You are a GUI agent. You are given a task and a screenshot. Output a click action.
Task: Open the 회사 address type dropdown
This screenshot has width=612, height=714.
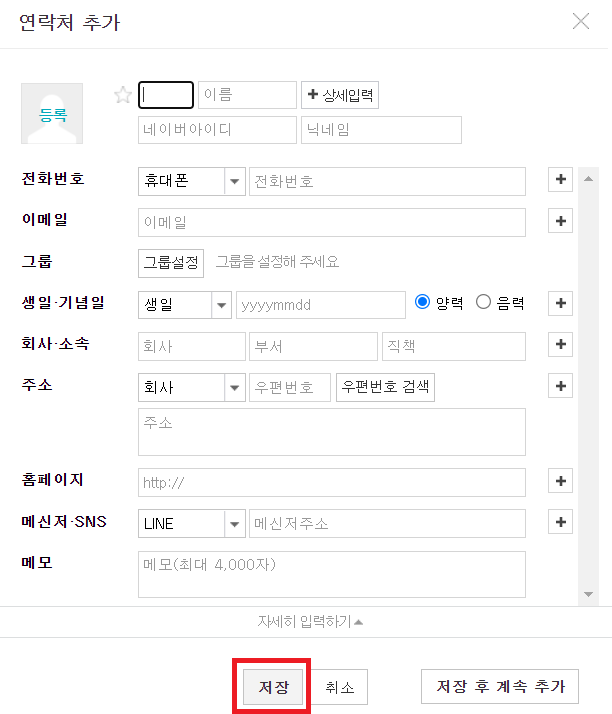192,388
